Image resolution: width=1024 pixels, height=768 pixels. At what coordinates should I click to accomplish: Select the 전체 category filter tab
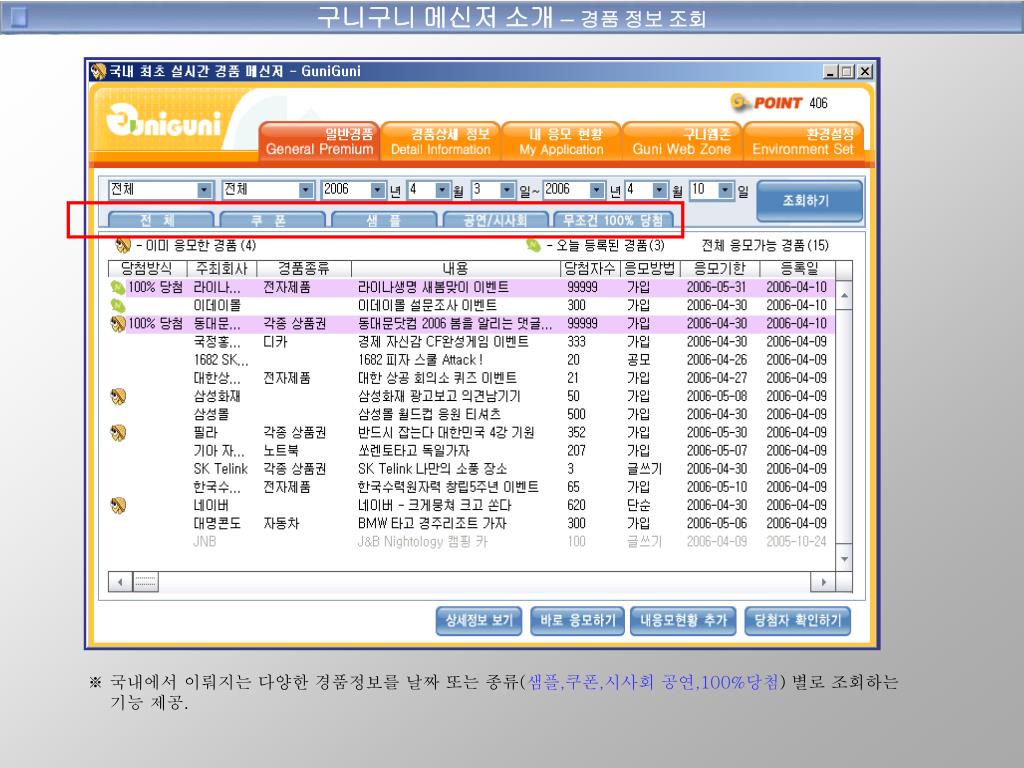coord(160,220)
